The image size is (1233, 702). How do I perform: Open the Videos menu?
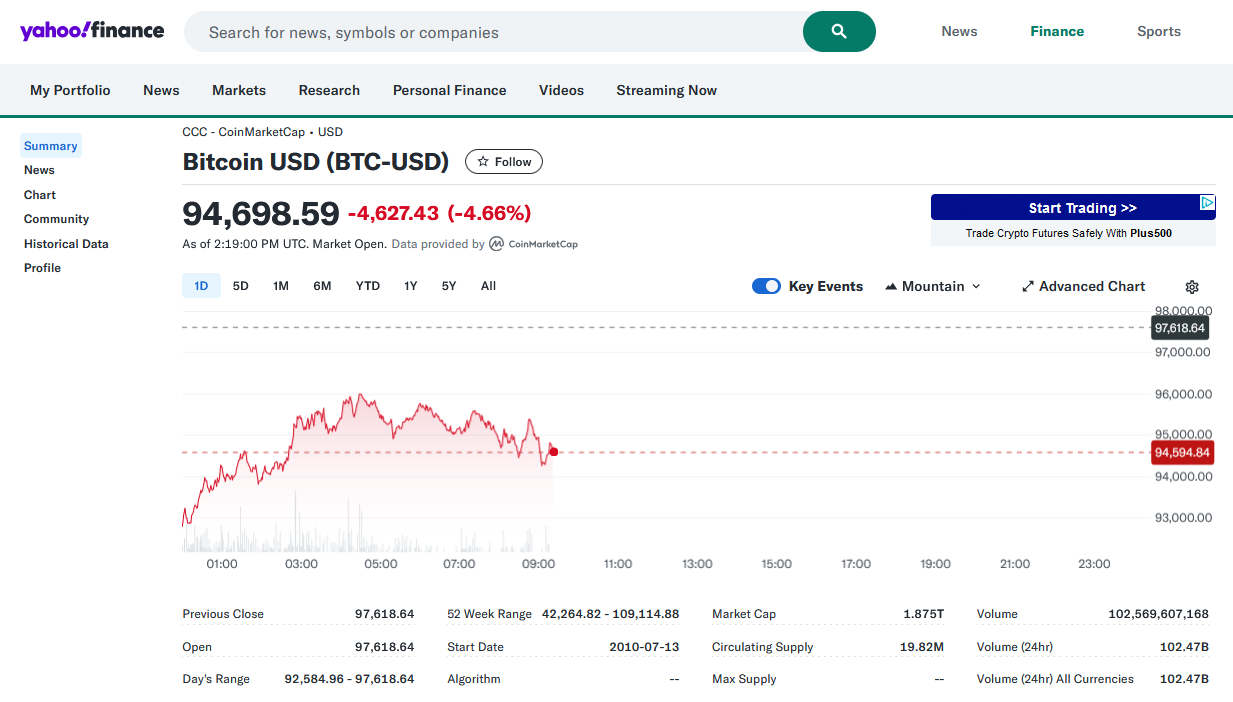(x=561, y=90)
